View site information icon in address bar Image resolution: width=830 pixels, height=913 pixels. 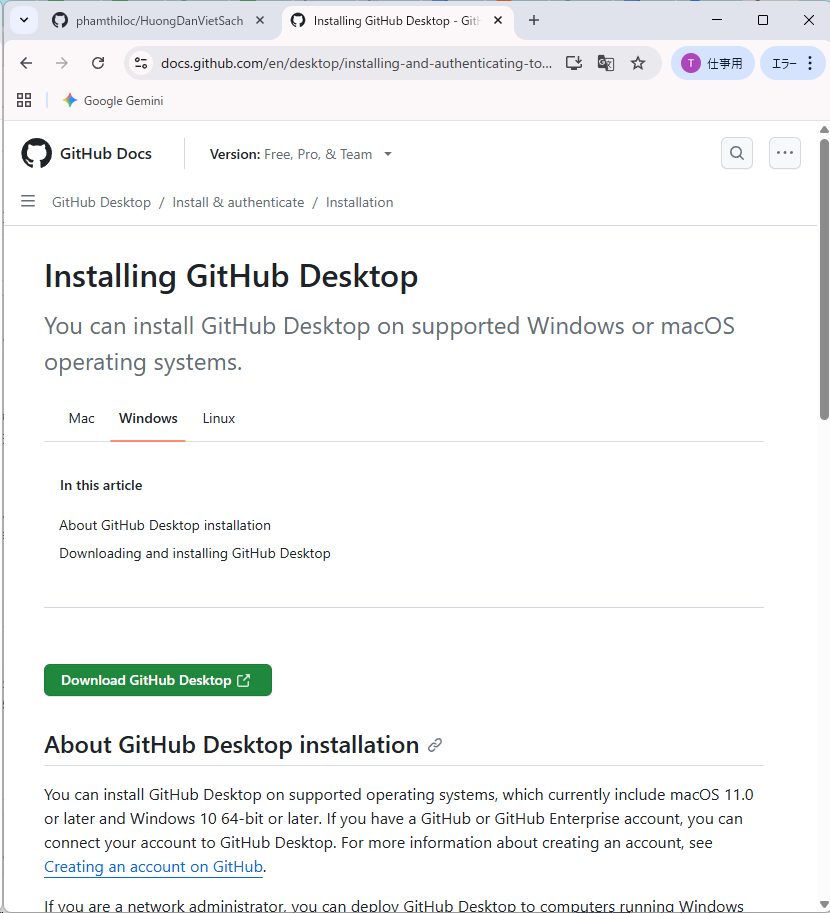[x=141, y=63]
